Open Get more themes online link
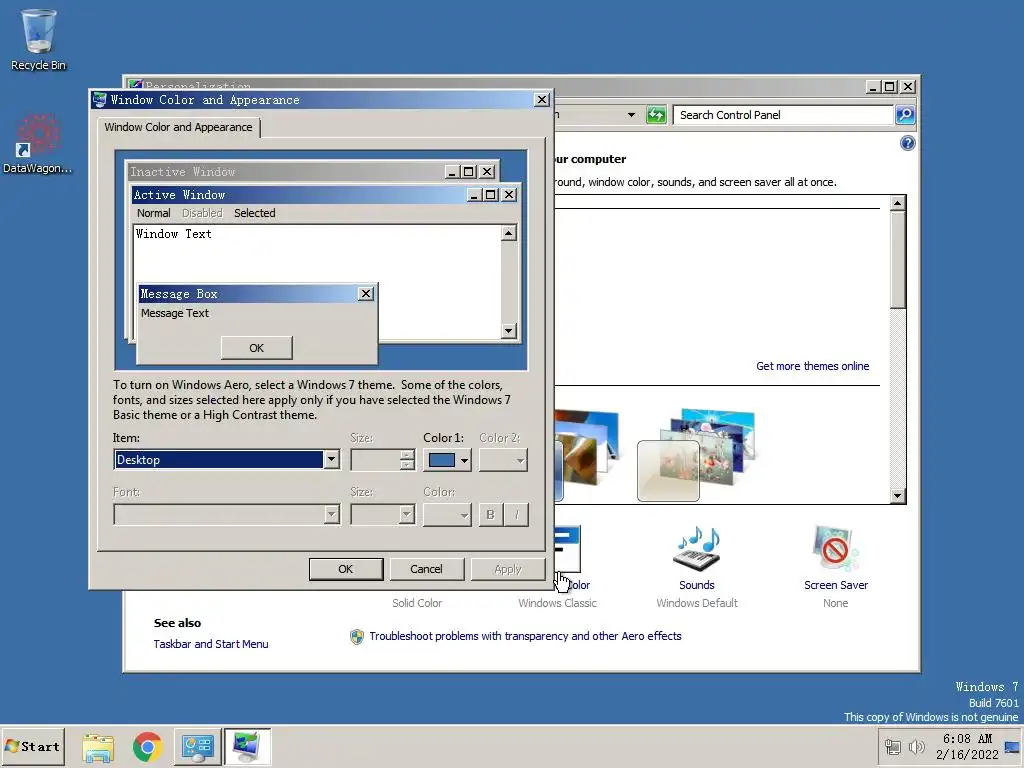This screenshot has height=768, width=1024. [812, 366]
